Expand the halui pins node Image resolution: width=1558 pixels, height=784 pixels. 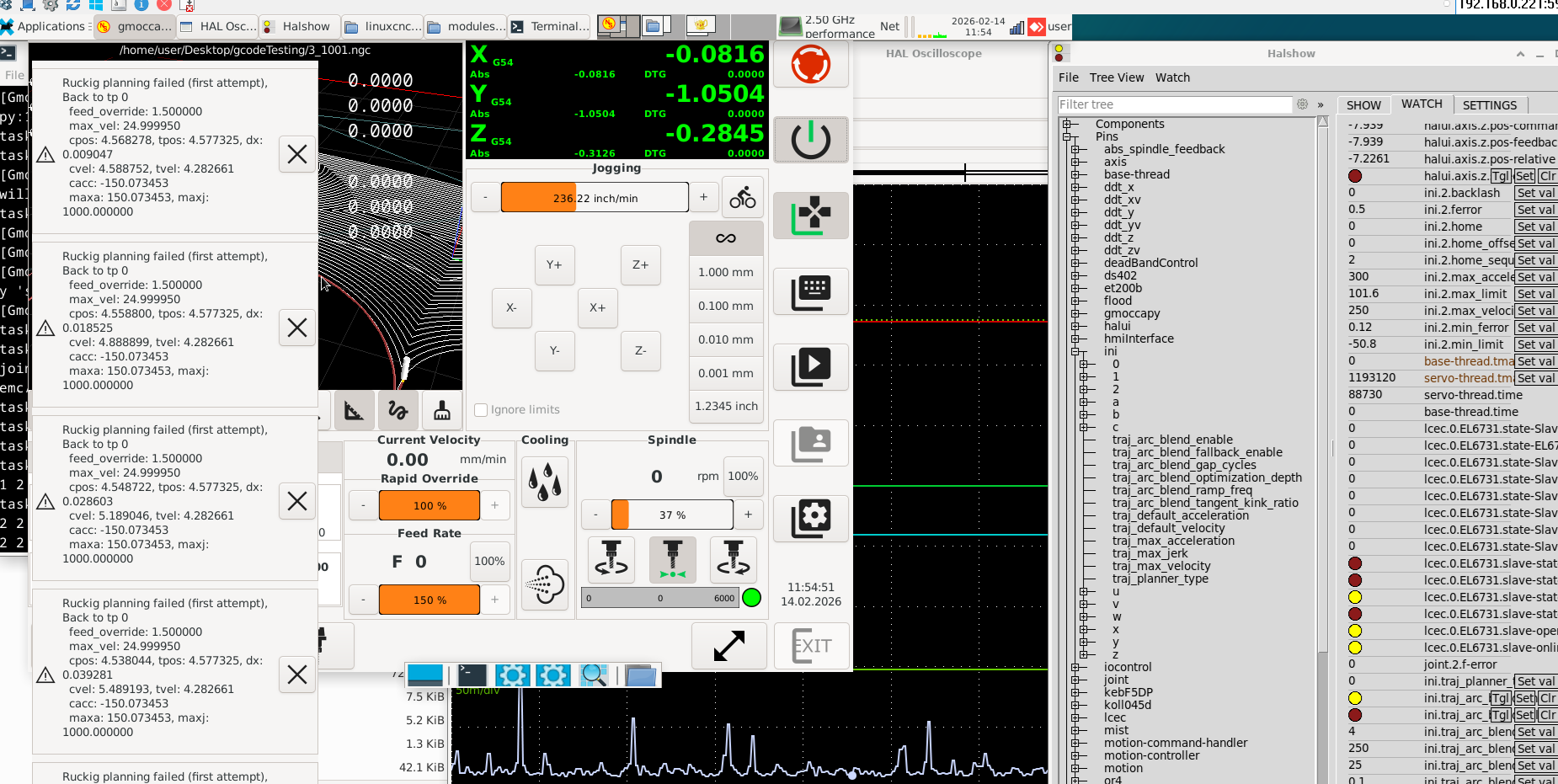coord(1075,326)
